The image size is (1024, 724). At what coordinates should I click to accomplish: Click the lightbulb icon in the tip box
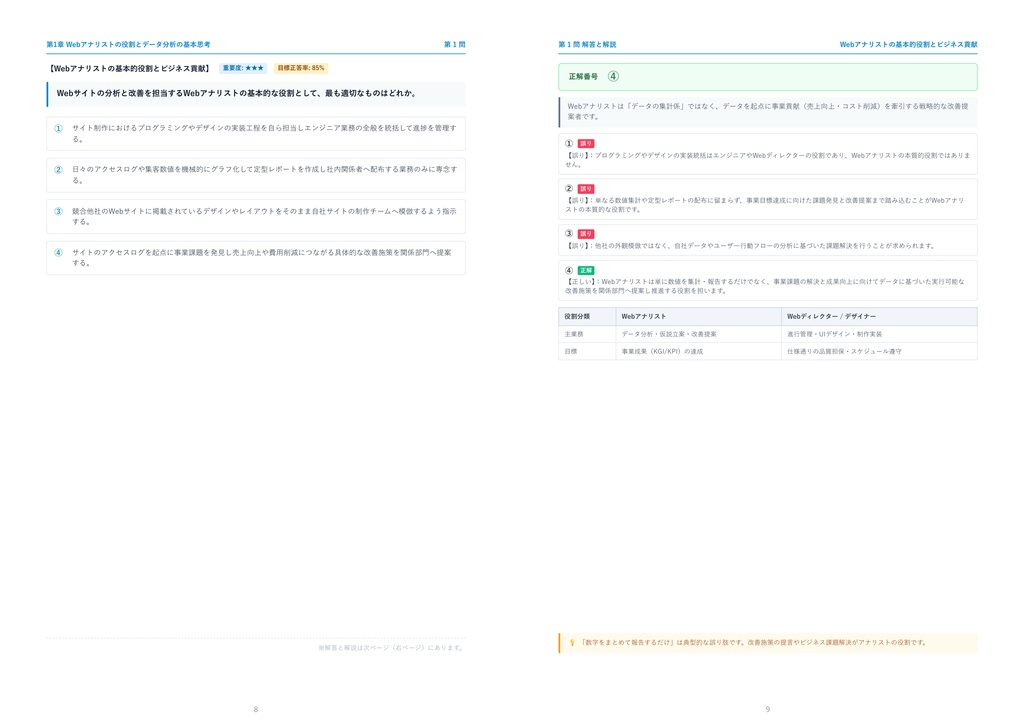[572, 642]
